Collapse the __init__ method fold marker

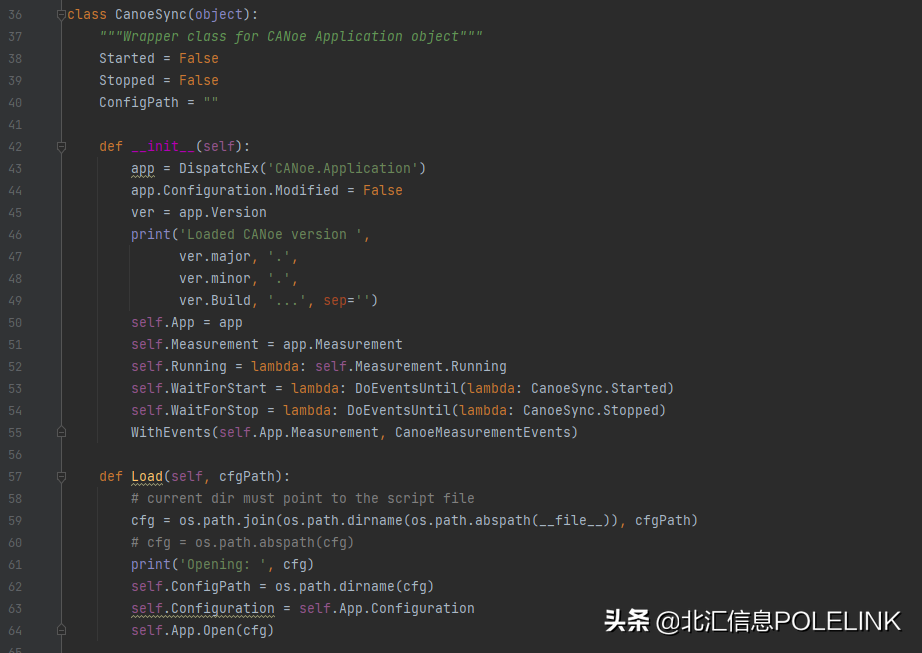(62, 147)
